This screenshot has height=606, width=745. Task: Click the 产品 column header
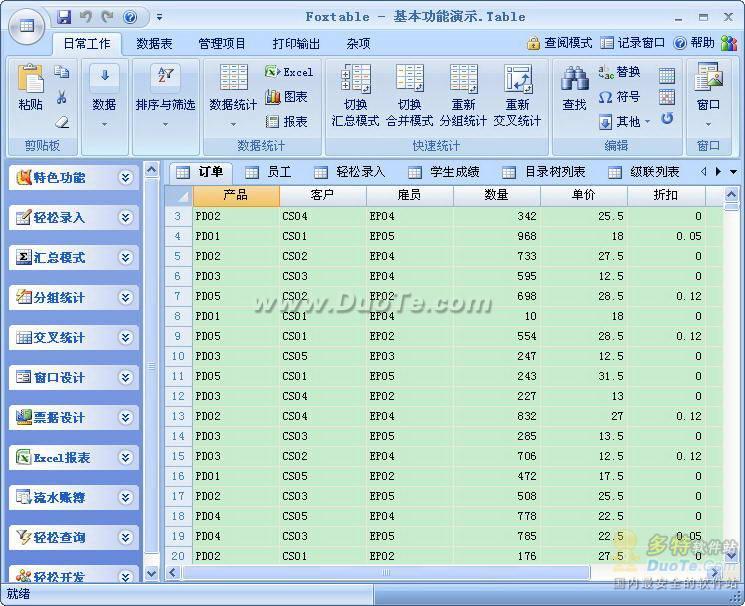coord(236,195)
